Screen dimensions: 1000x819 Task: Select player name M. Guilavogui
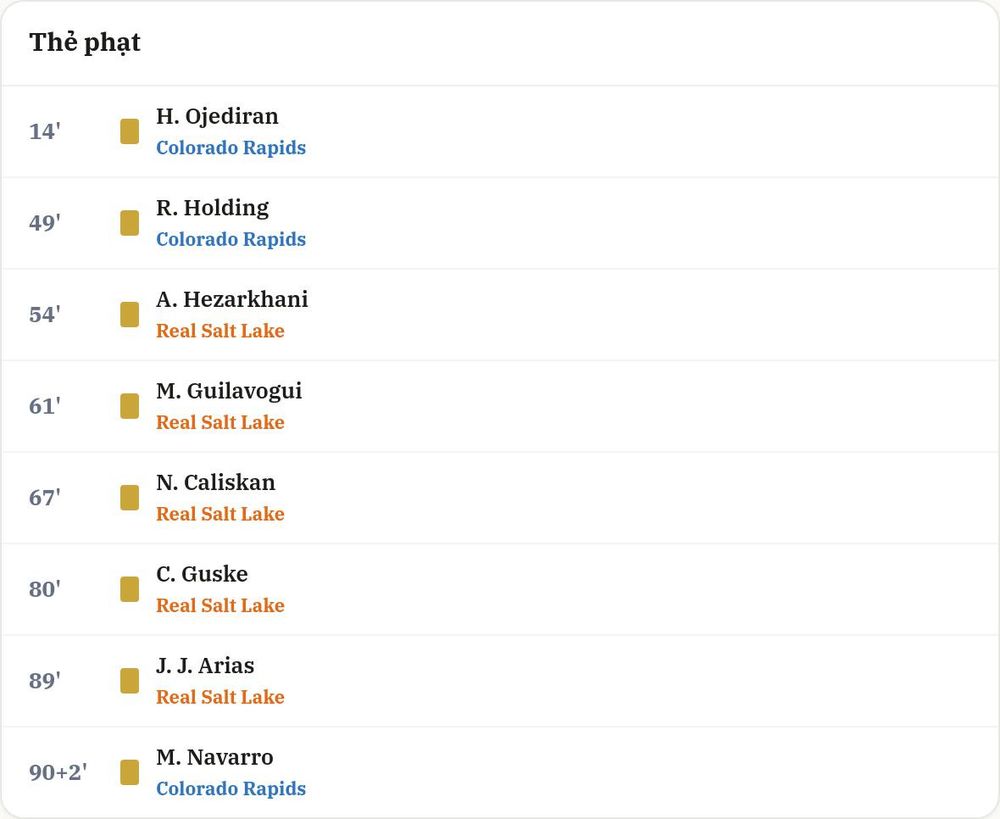click(229, 391)
